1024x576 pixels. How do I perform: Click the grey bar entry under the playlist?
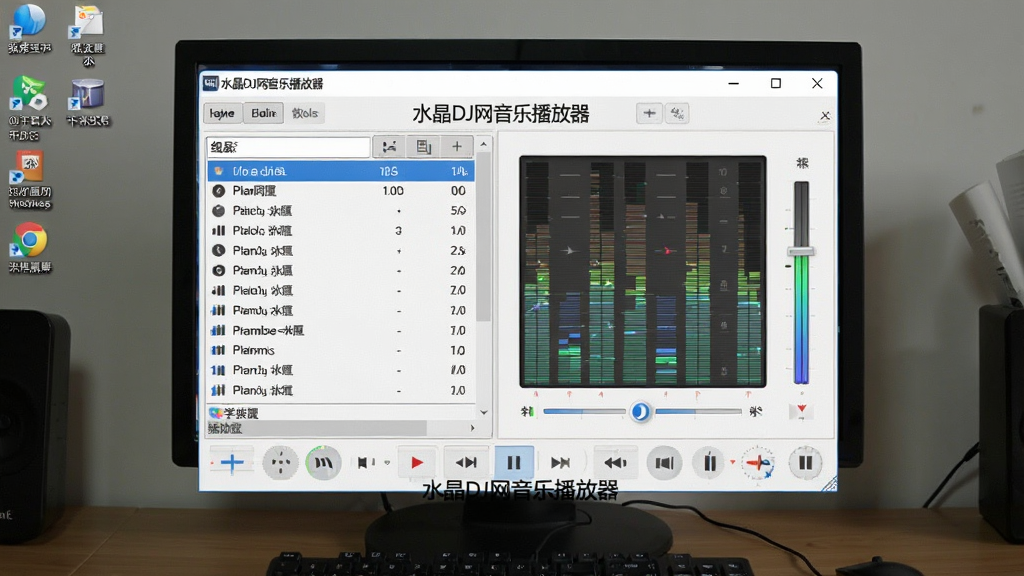[x=317, y=428]
